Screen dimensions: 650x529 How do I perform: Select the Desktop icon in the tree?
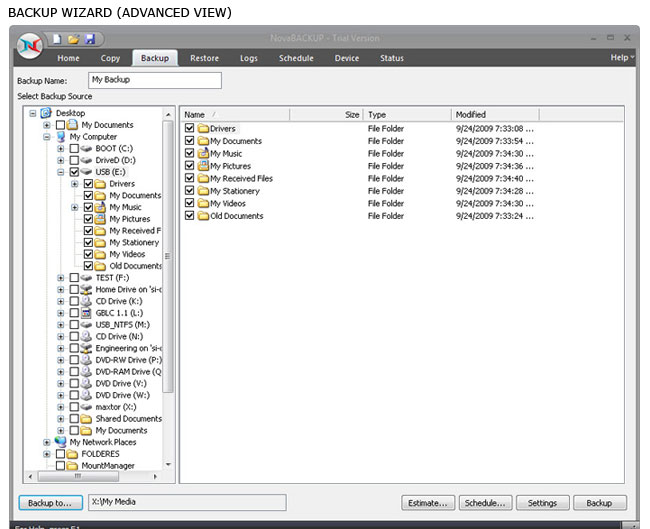(46, 113)
